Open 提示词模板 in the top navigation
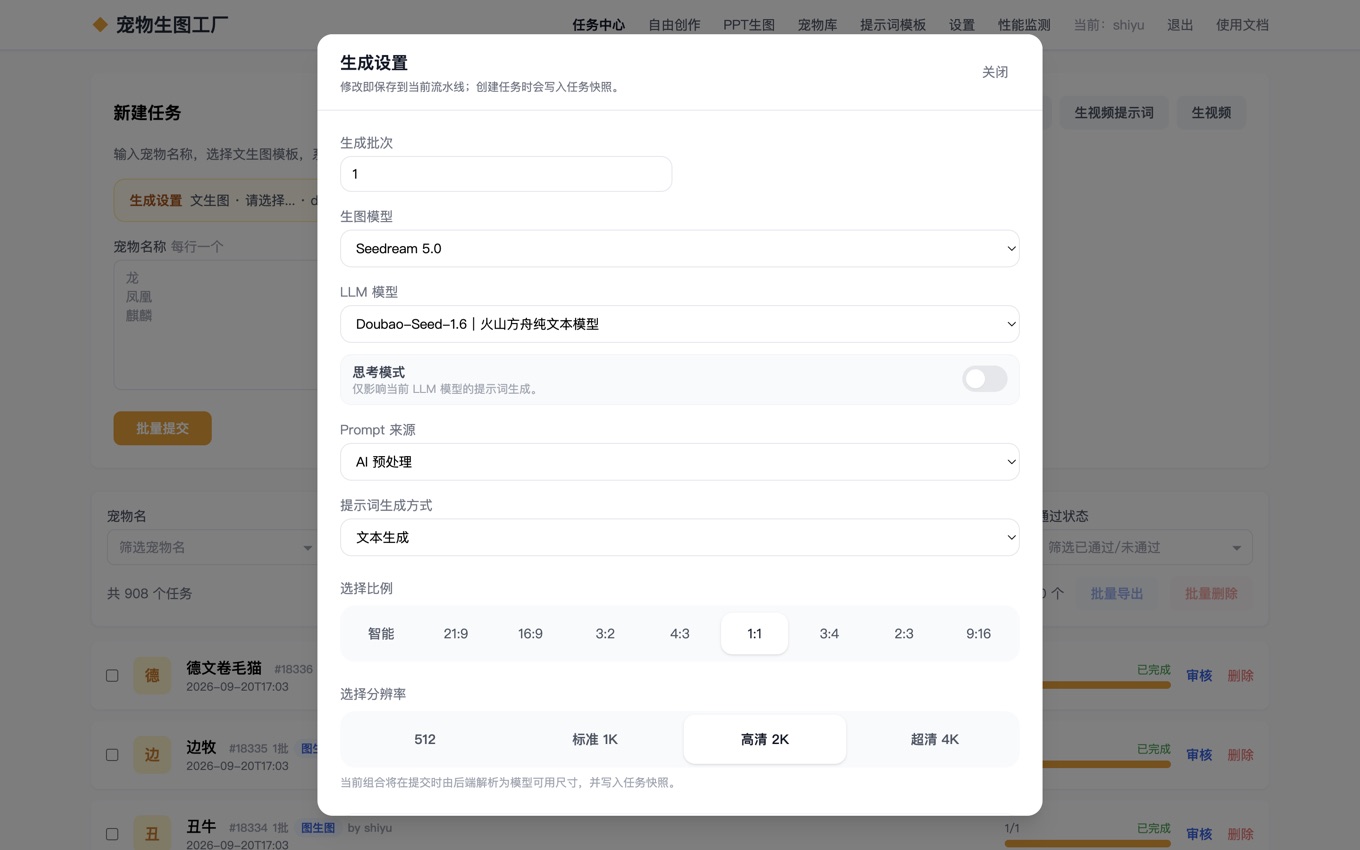Screen dimensions: 1360x850 pyautogui.click(x=893, y=25)
